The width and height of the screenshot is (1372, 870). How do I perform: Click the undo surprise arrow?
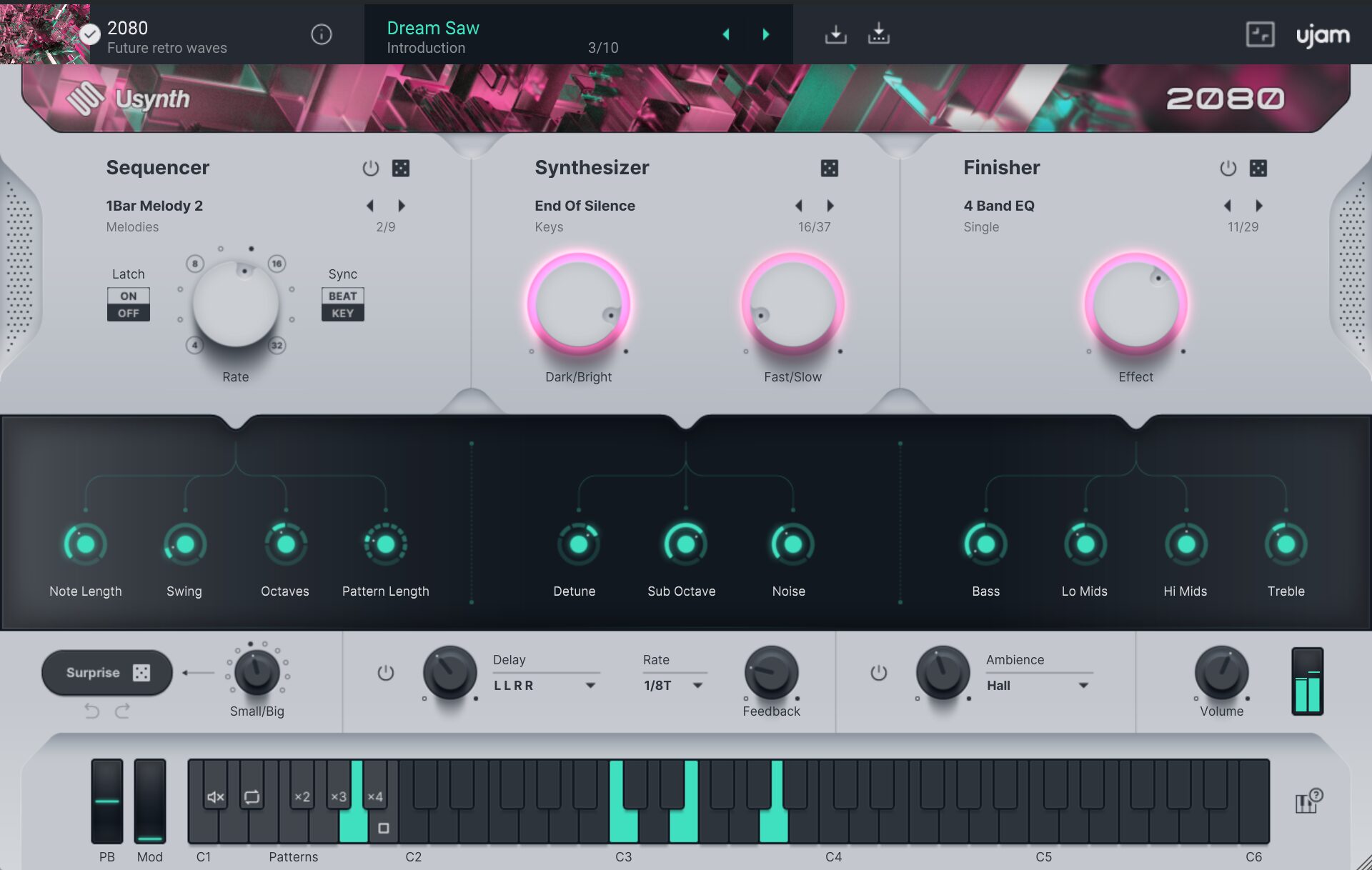[x=91, y=711]
